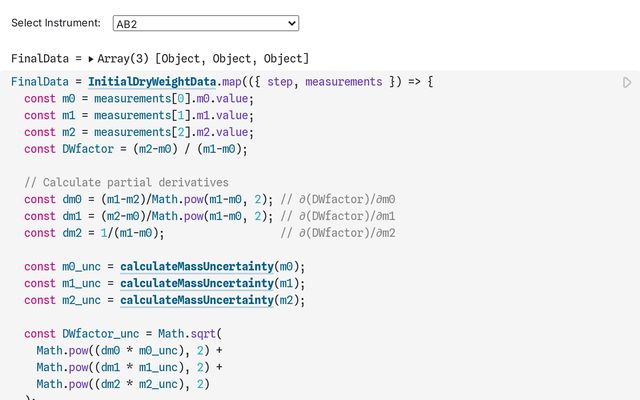The width and height of the screenshot is (640, 400).
Task: Run the cell with the play icon
Action: 627,83
